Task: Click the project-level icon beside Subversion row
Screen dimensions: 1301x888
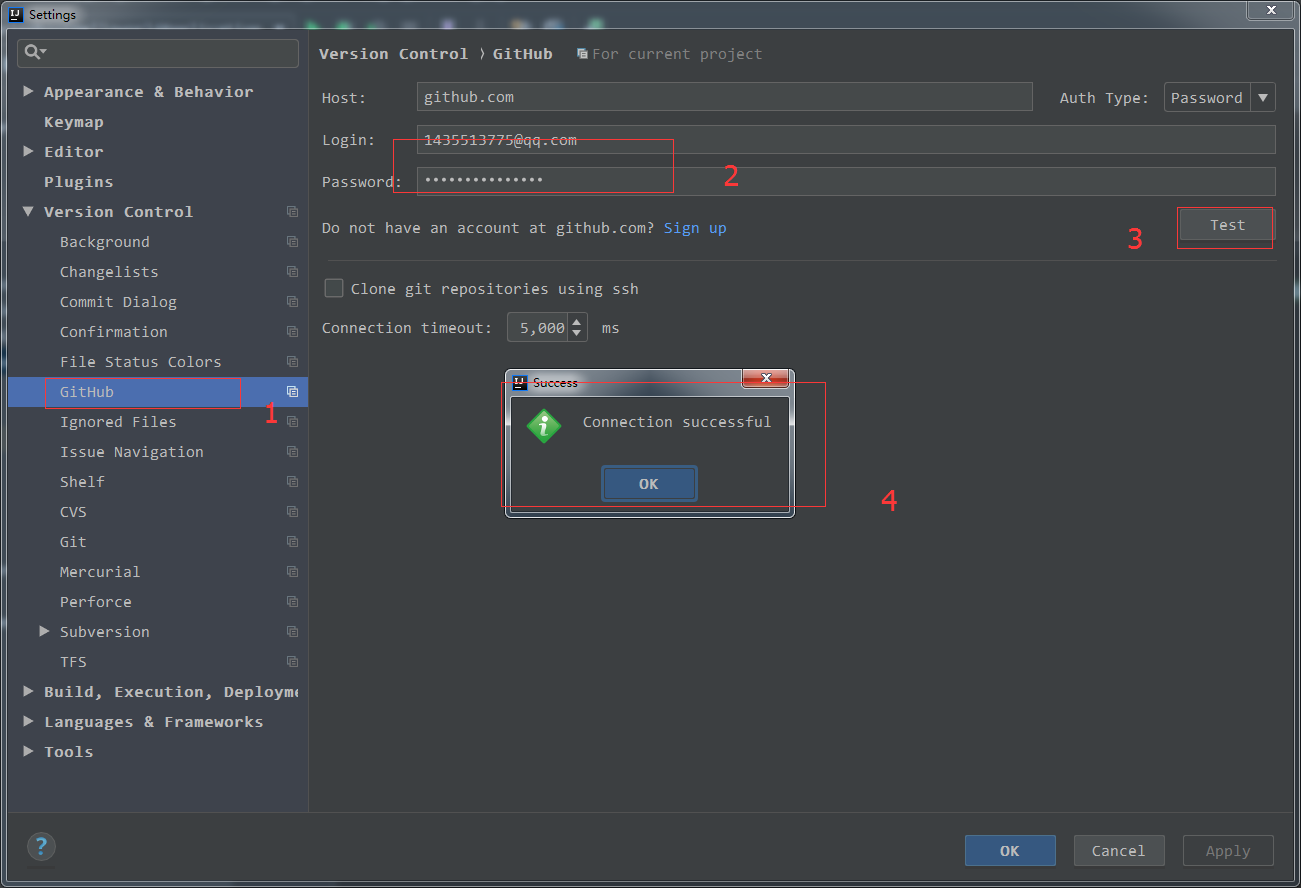Action: [292, 632]
